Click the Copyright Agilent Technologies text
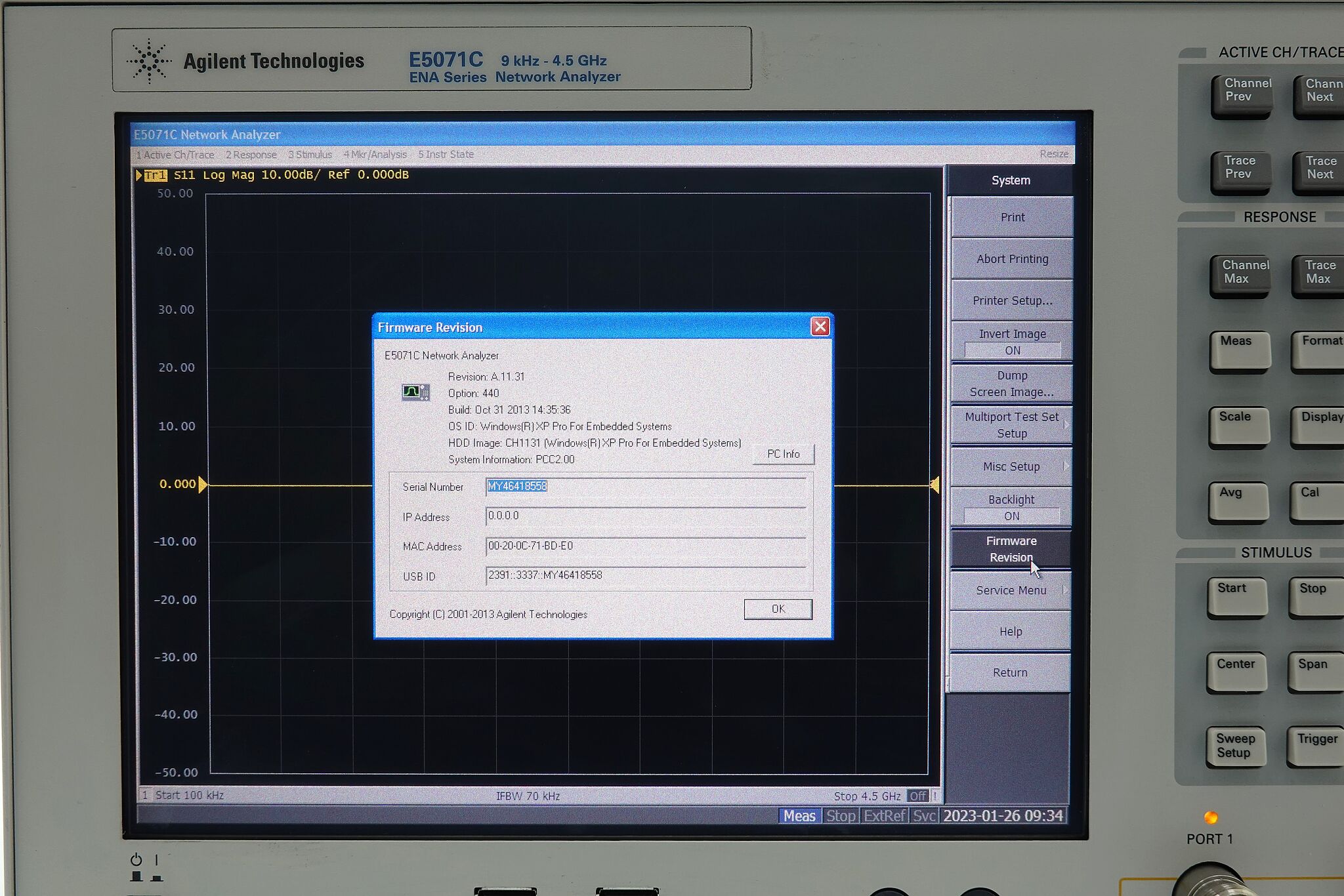1344x896 pixels. click(x=488, y=615)
